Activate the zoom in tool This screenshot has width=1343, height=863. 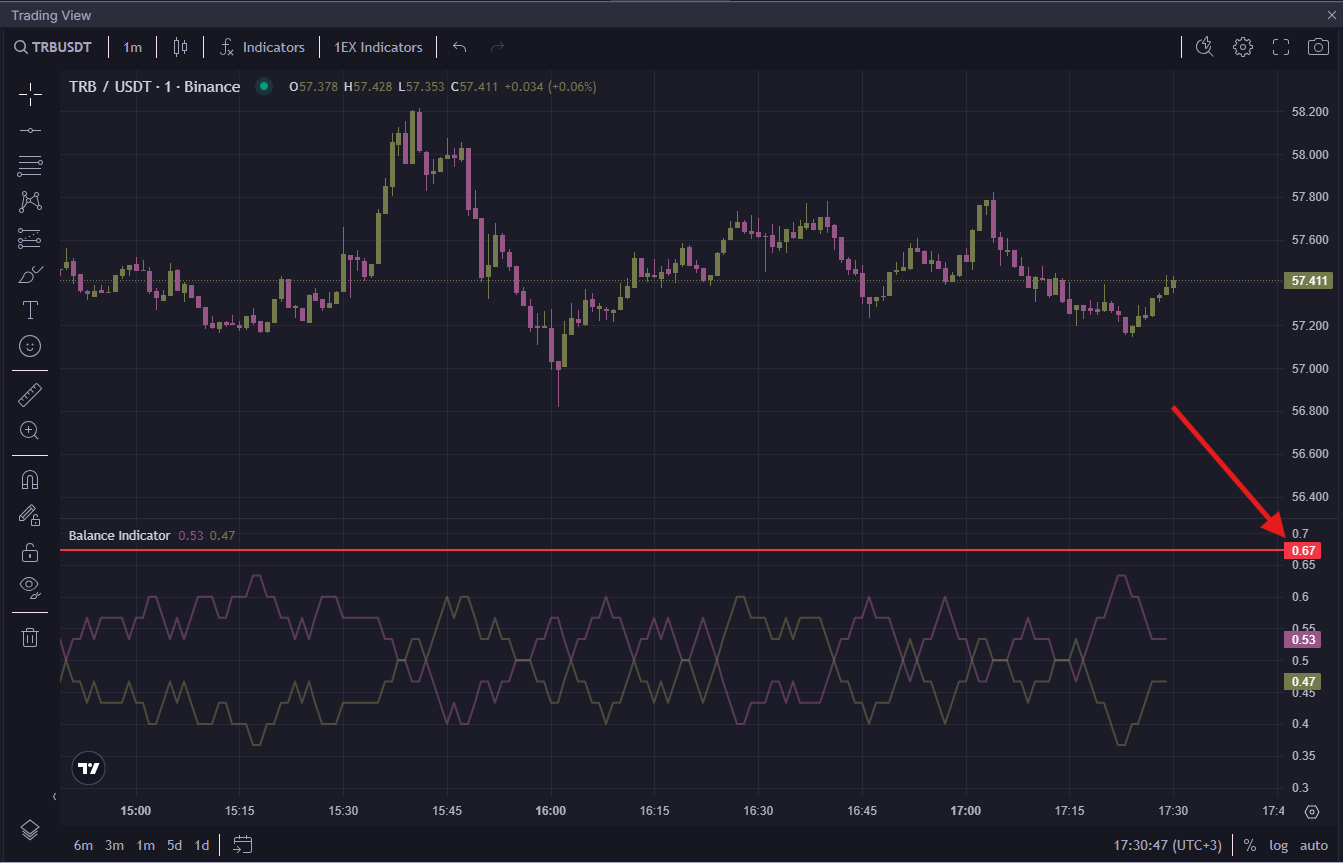(x=30, y=431)
